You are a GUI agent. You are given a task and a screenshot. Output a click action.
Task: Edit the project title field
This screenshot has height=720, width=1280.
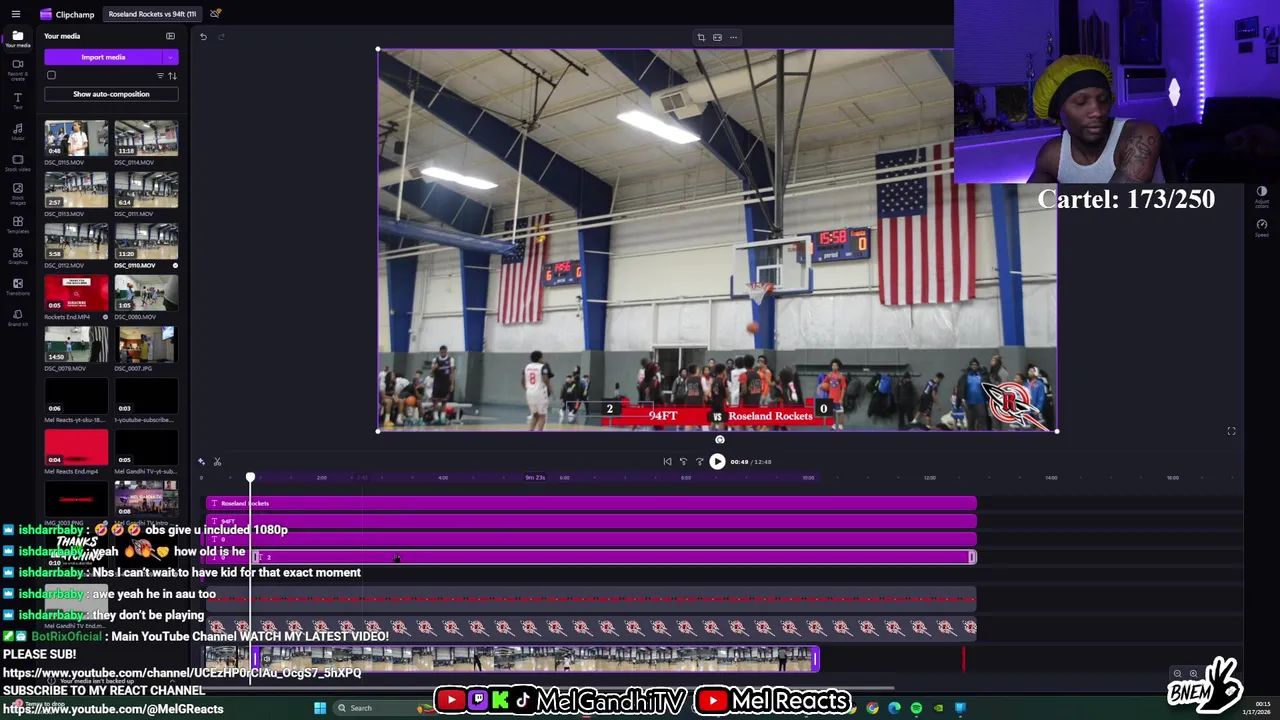pos(152,14)
